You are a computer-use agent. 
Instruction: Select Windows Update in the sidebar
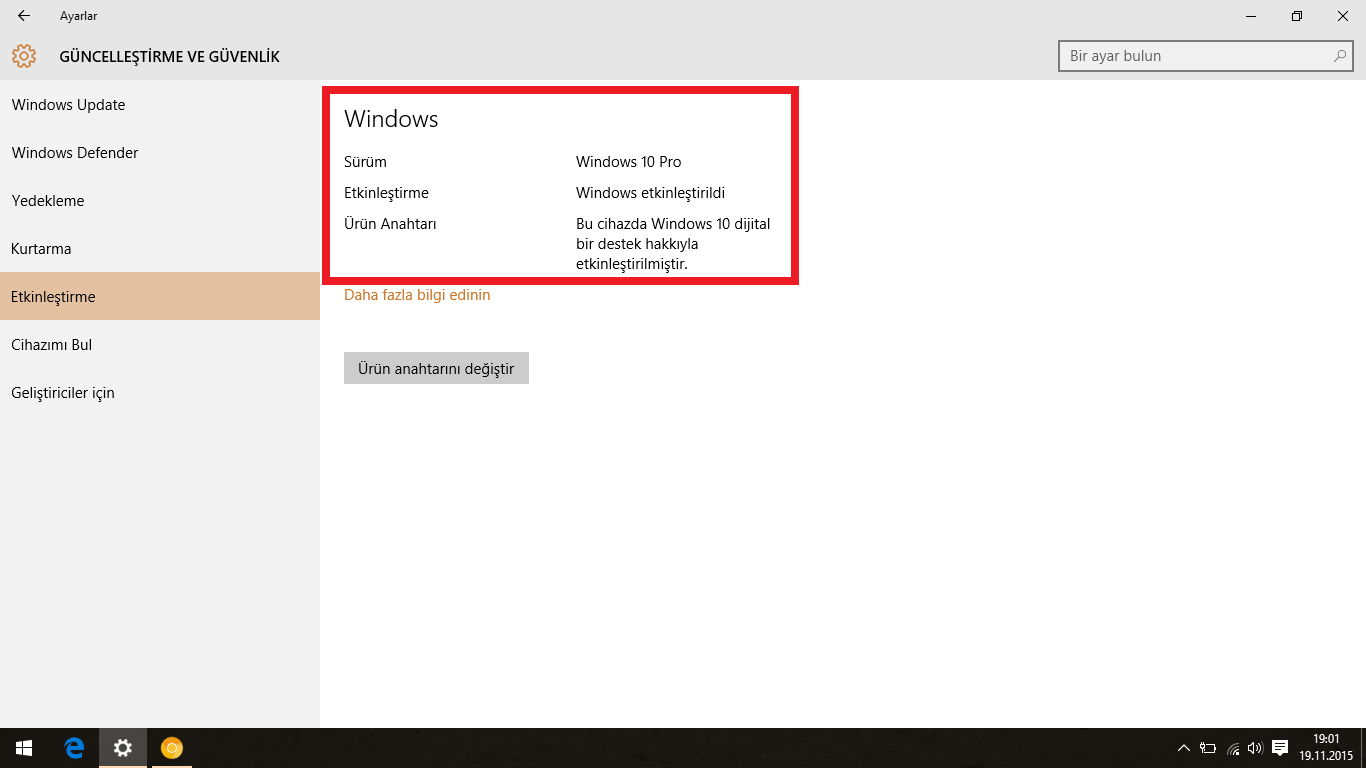click(x=68, y=105)
